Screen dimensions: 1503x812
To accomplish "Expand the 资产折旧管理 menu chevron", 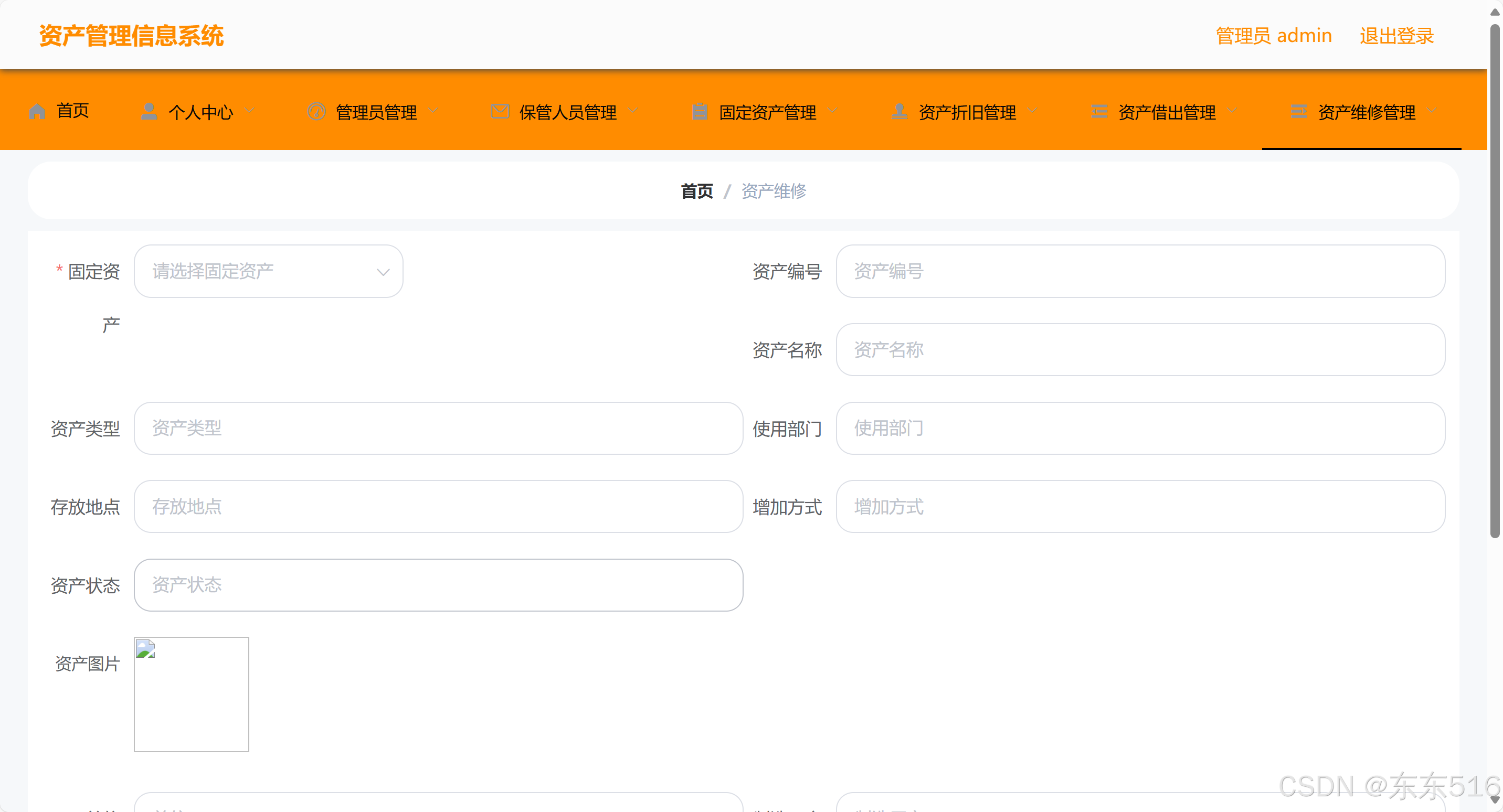I will tap(1032, 110).
